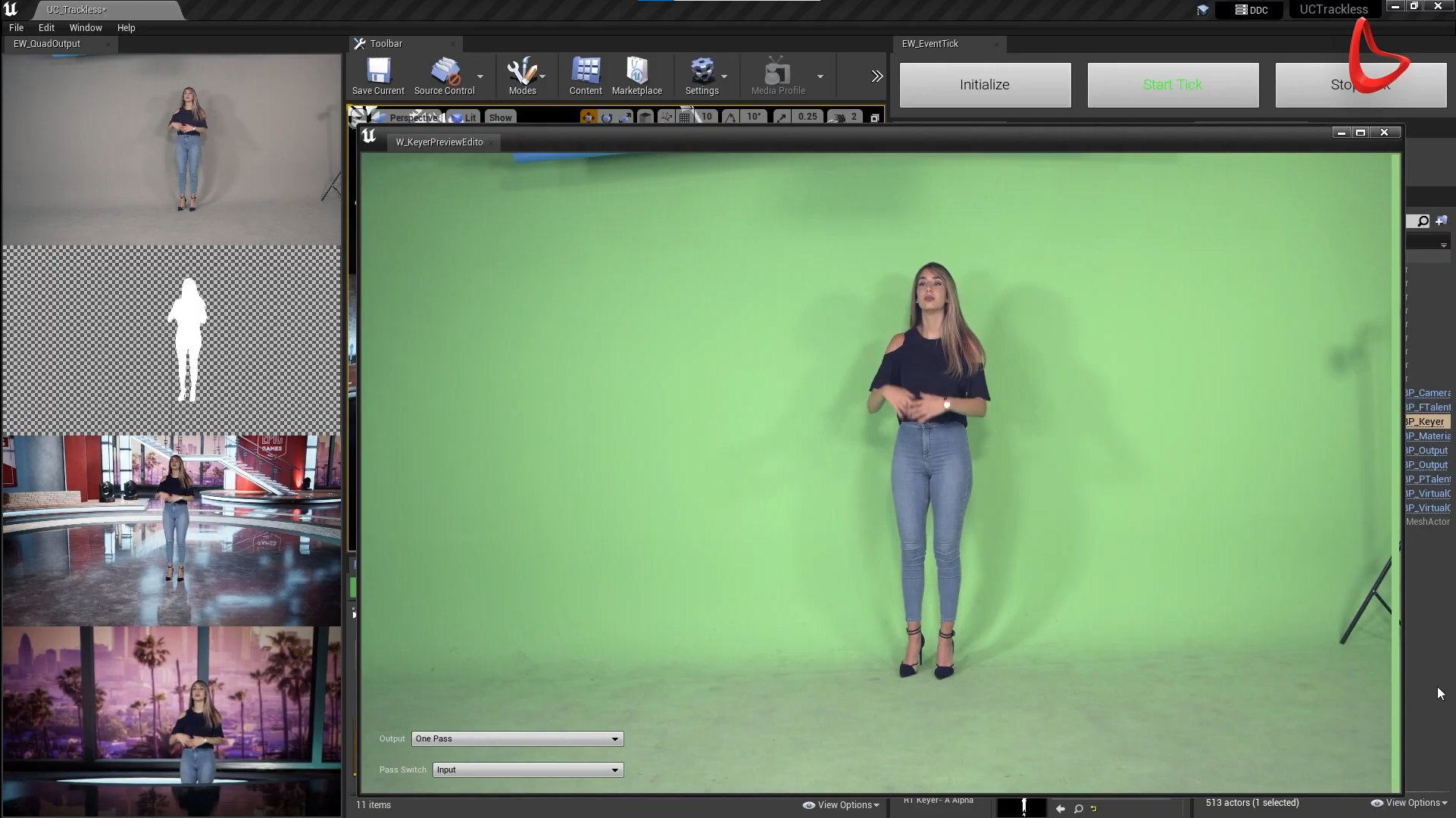Click the File menu item
Image resolution: width=1456 pixels, height=818 pixels.
[16, 27]
